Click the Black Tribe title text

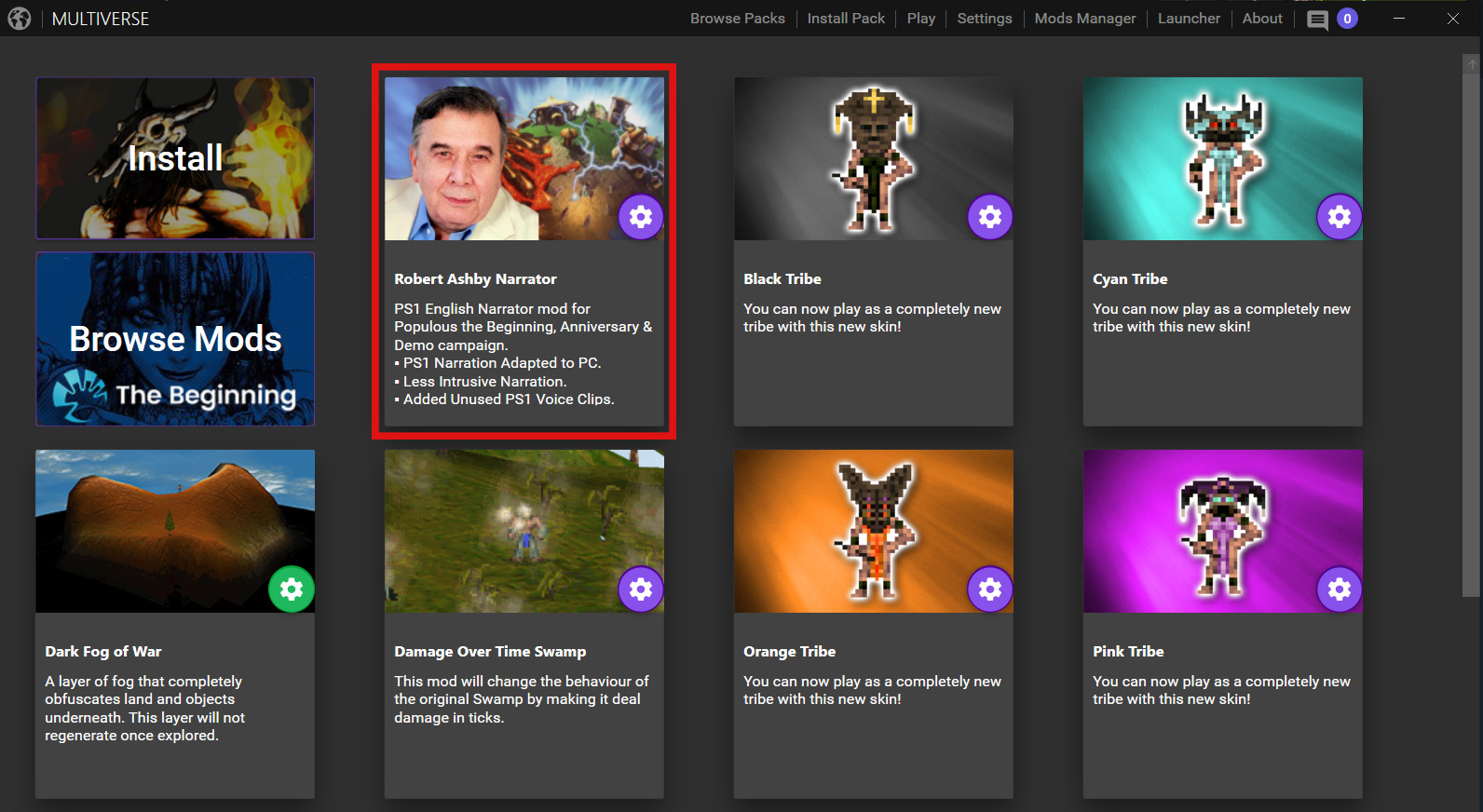782,279
